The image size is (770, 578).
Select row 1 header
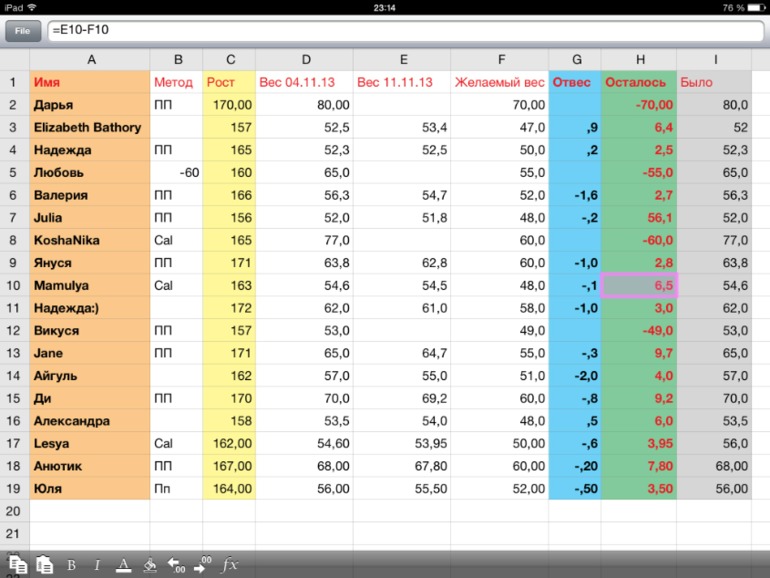(14, 82)
